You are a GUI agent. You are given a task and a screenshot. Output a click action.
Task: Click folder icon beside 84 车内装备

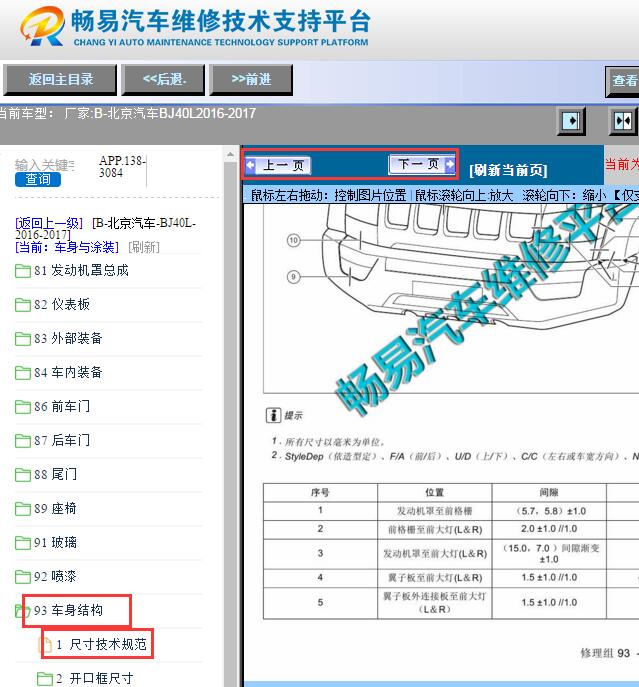(x=22, y=373)
